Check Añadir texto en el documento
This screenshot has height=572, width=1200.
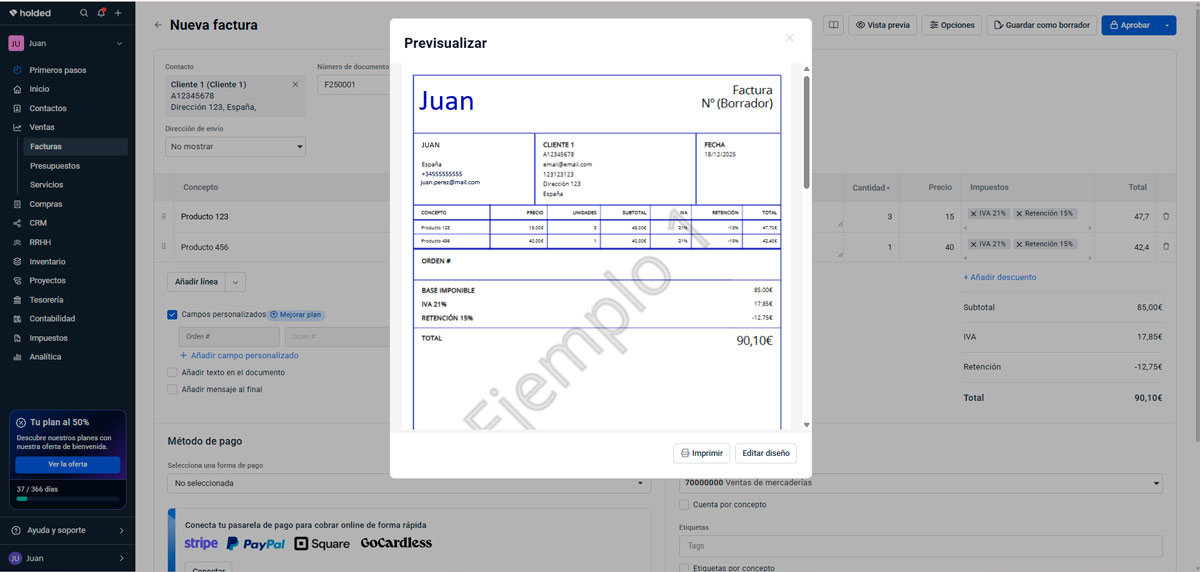pyautogui.click(x=172, y=372)
